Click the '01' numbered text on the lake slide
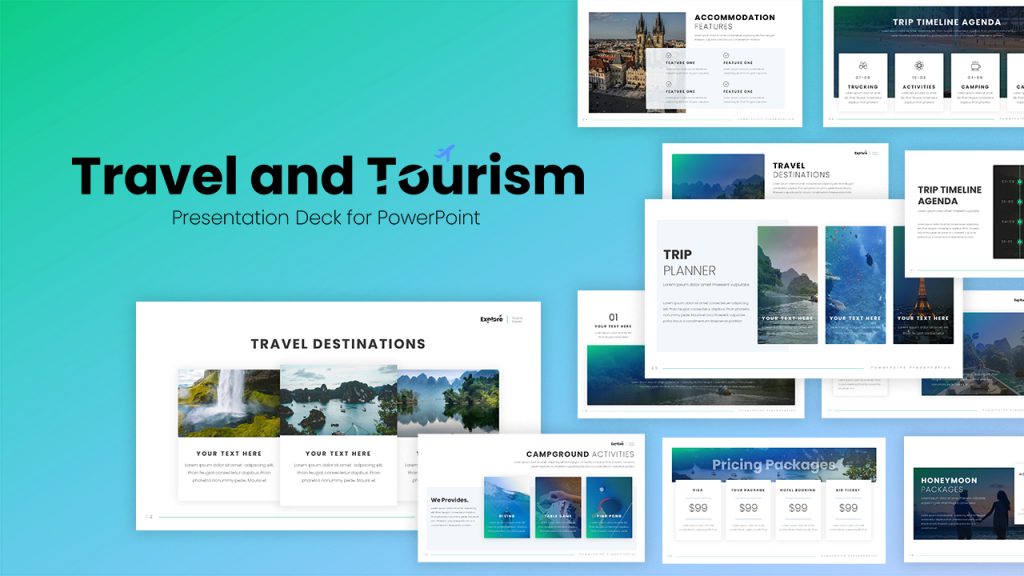Image resolution: width=1024 pixels, height=576 pixels. tap(613, 317)
